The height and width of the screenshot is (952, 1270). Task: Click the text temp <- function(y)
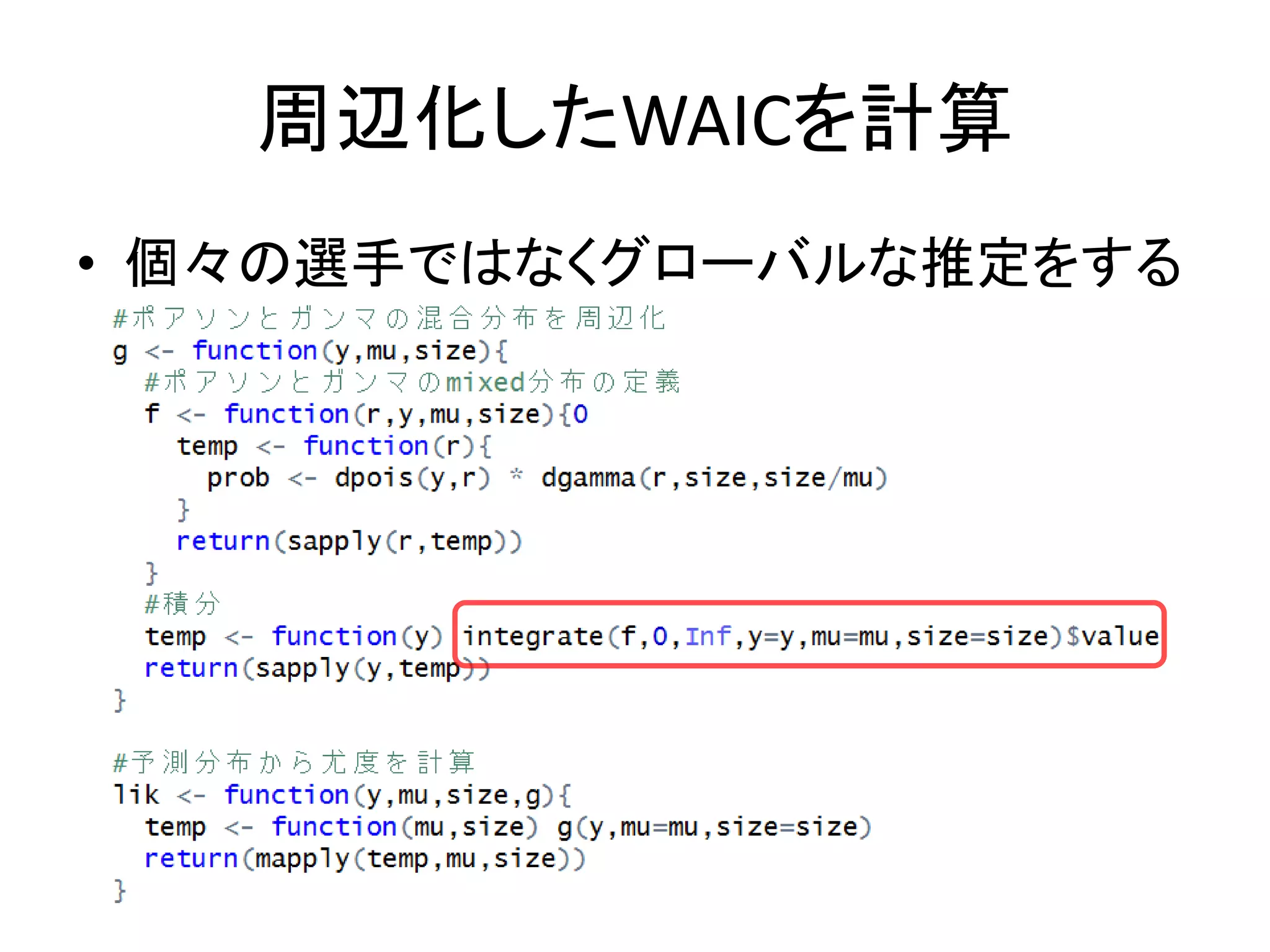[294, 637]
